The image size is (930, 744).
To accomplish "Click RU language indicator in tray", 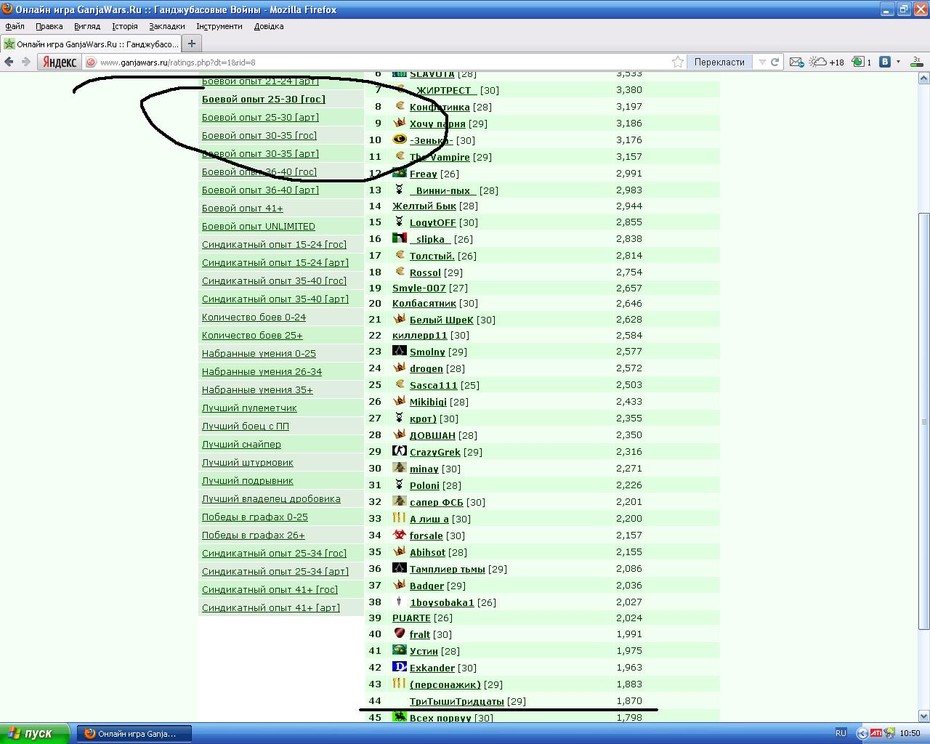I will point(841,733).
